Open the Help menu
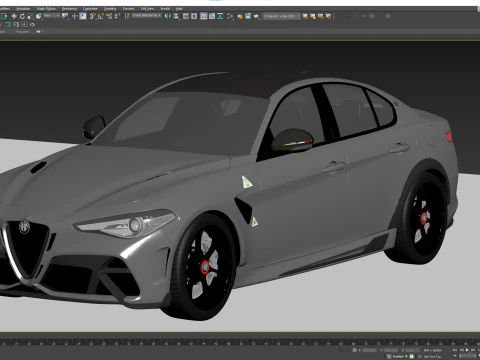Screen dimensions: 480x360 (x=179, y=9)
